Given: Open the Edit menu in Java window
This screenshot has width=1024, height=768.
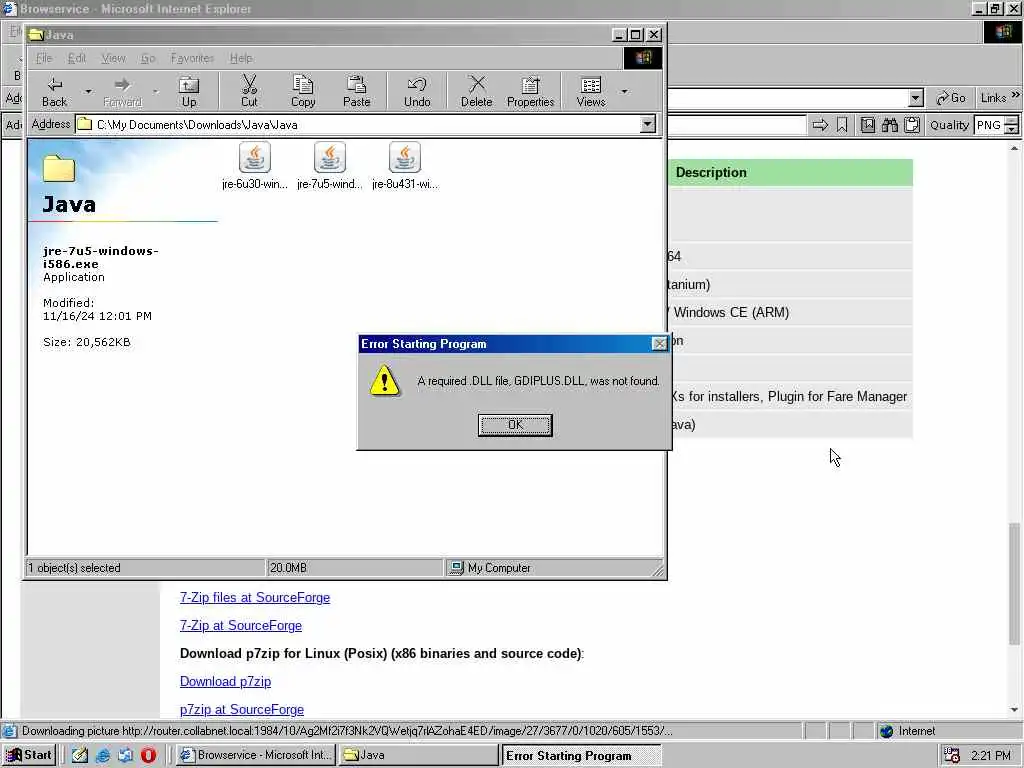Looking at the screenshot, I should 77,58.
